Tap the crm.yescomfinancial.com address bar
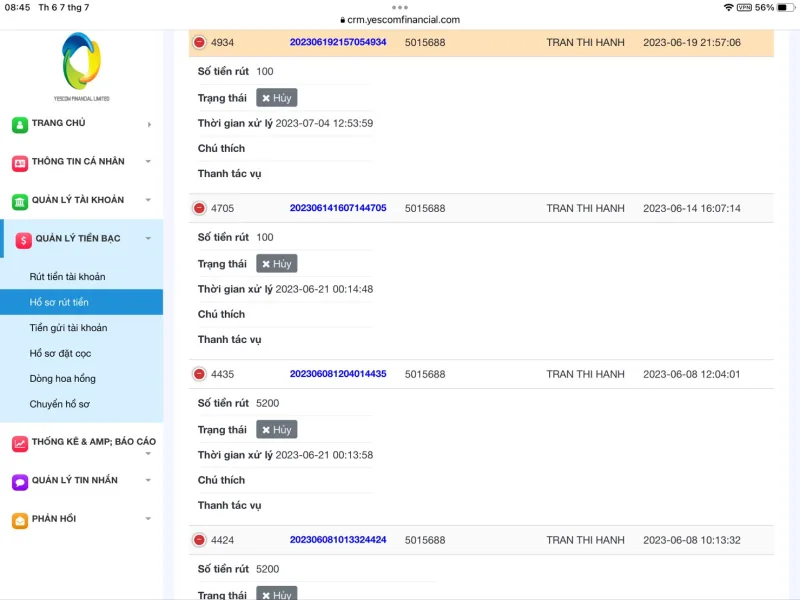The height and width of the screenshot is (600, 800). (x=400, y=19)
